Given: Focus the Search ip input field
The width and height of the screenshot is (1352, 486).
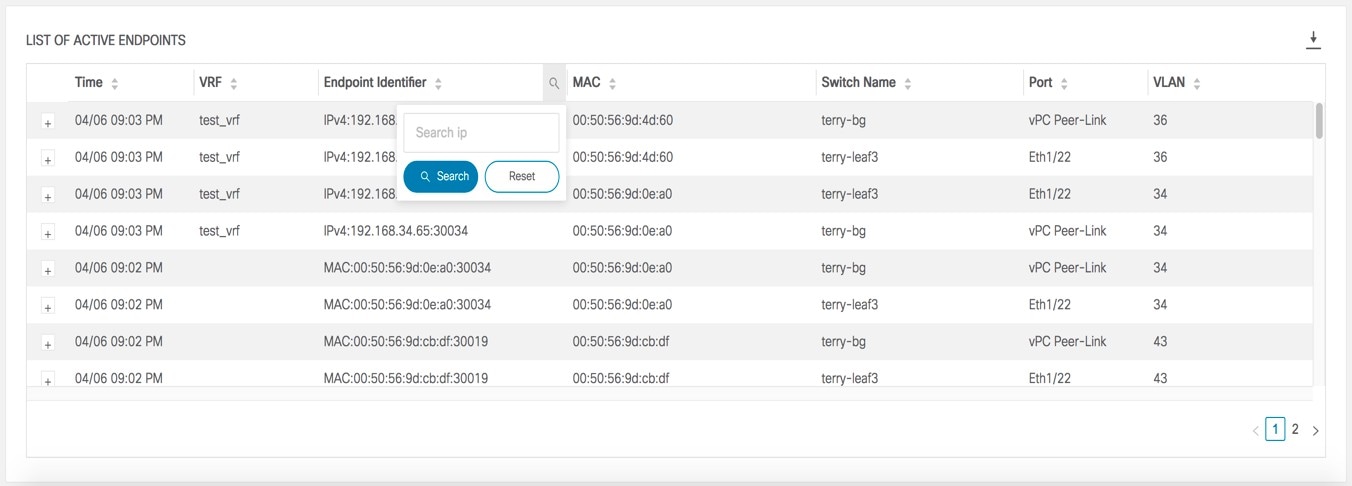Looking at the screenshot, I should 481,133.
